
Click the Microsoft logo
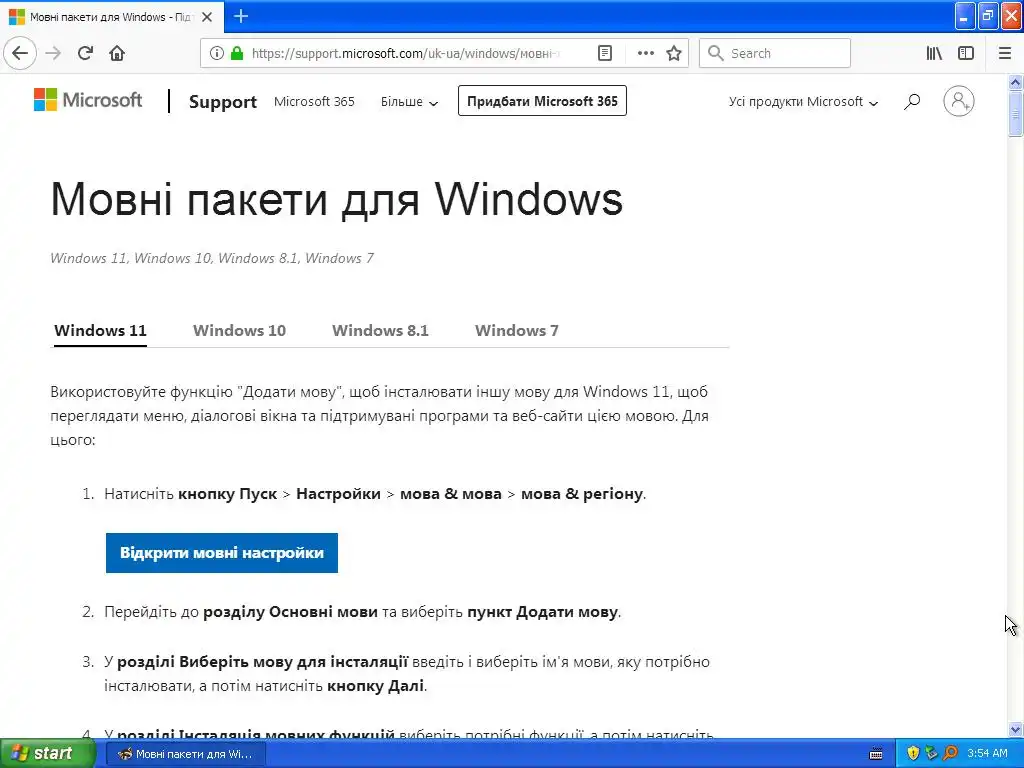point(88,100)
